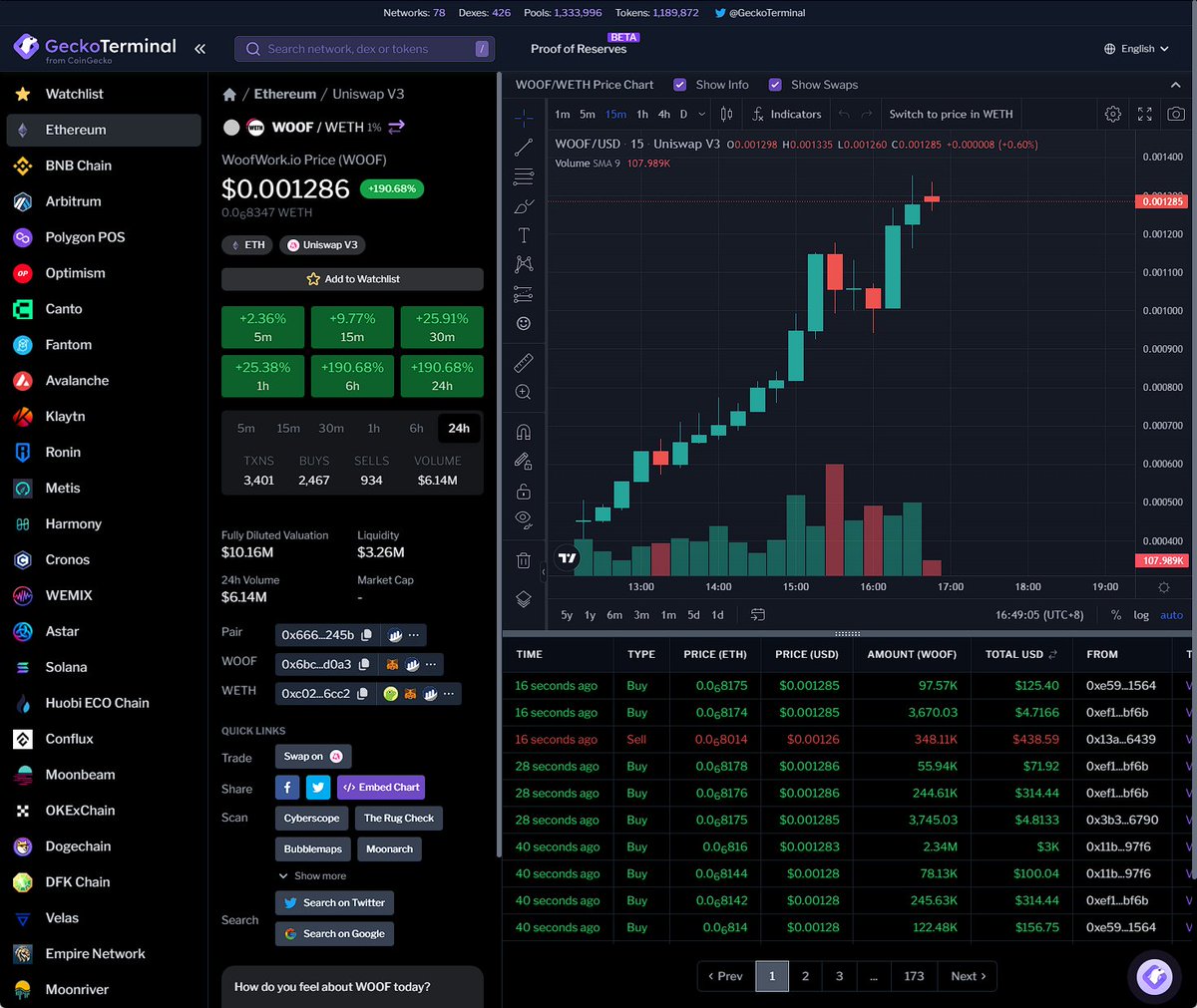
Task: Switch chart to 1h interval
Action: tap(642, 115)
